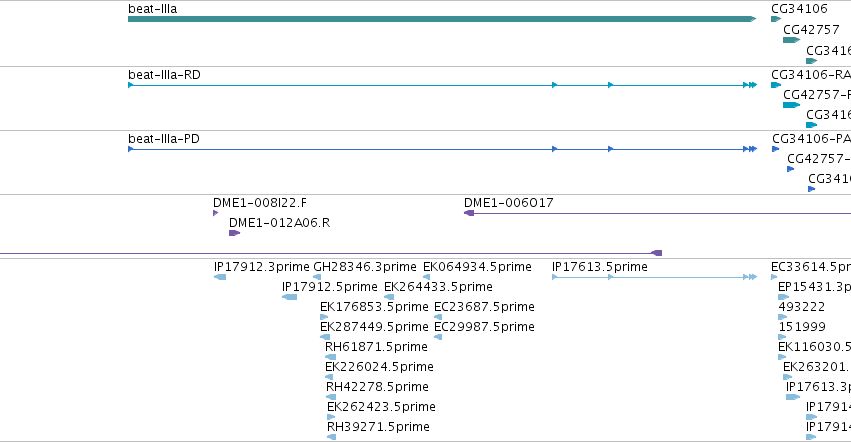Select the EK264433.5prime EST glyph
The width and height of the screenshot is (851, 442).
pyautogui.click(x=389, y=297)
